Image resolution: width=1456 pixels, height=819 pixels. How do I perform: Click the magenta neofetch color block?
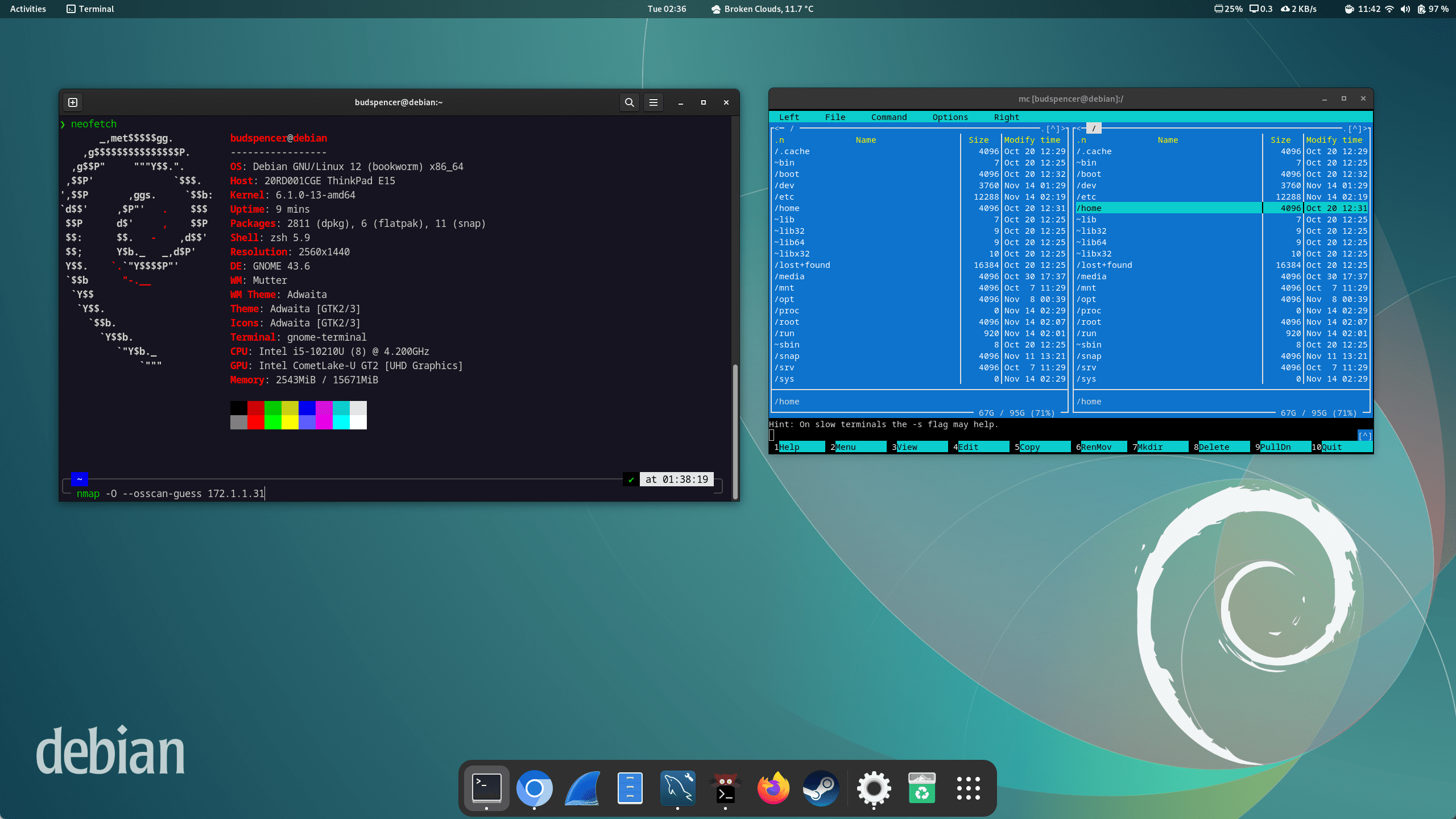coord(324,408)
